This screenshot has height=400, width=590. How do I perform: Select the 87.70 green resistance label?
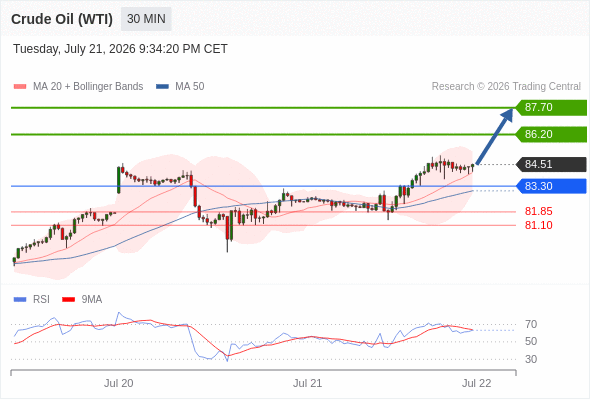[x=551, y=108]
